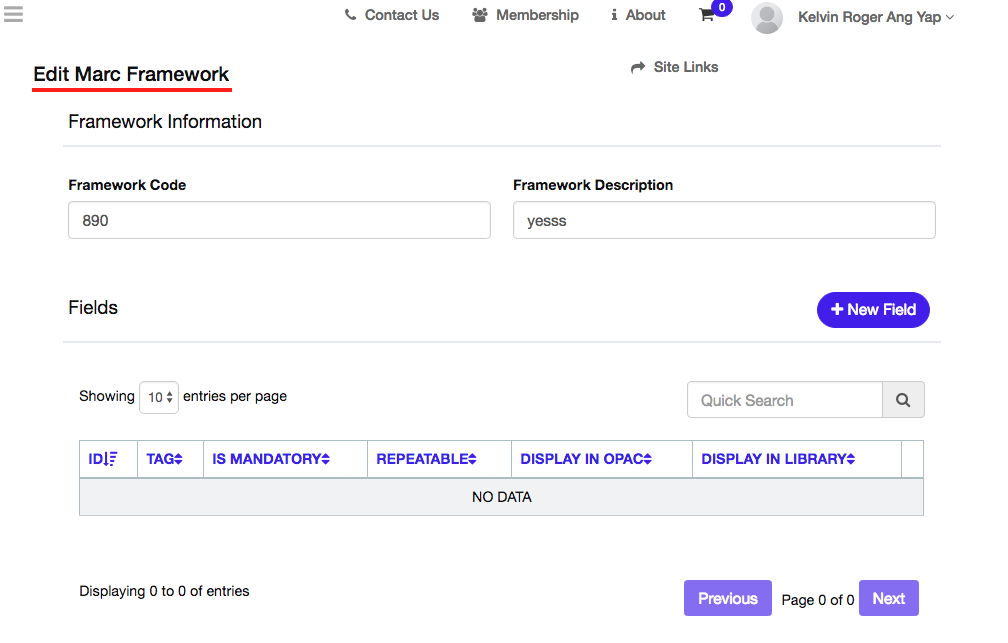The width and height of the screenshot is (1008, 643).
Task: Click the Site Links link
Action: pos(675,67)
